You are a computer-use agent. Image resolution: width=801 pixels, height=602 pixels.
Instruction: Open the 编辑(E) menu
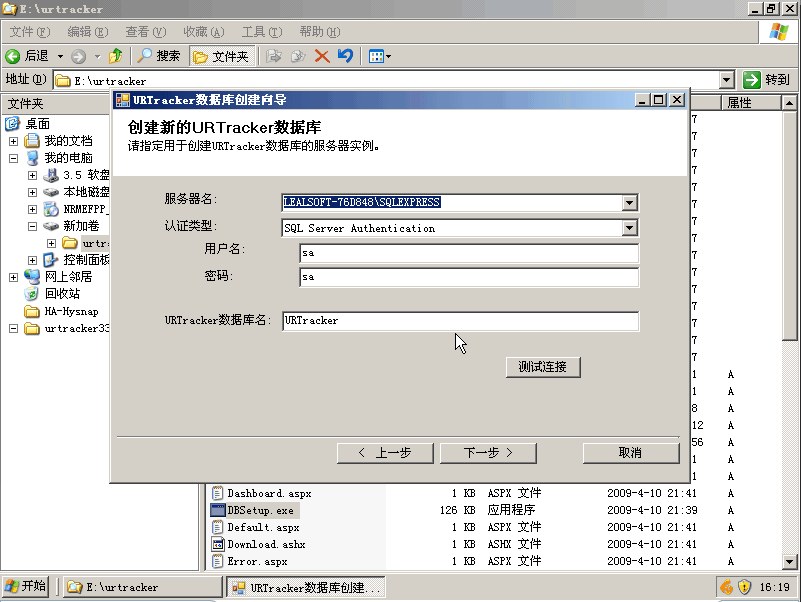(x=88, y=32)
